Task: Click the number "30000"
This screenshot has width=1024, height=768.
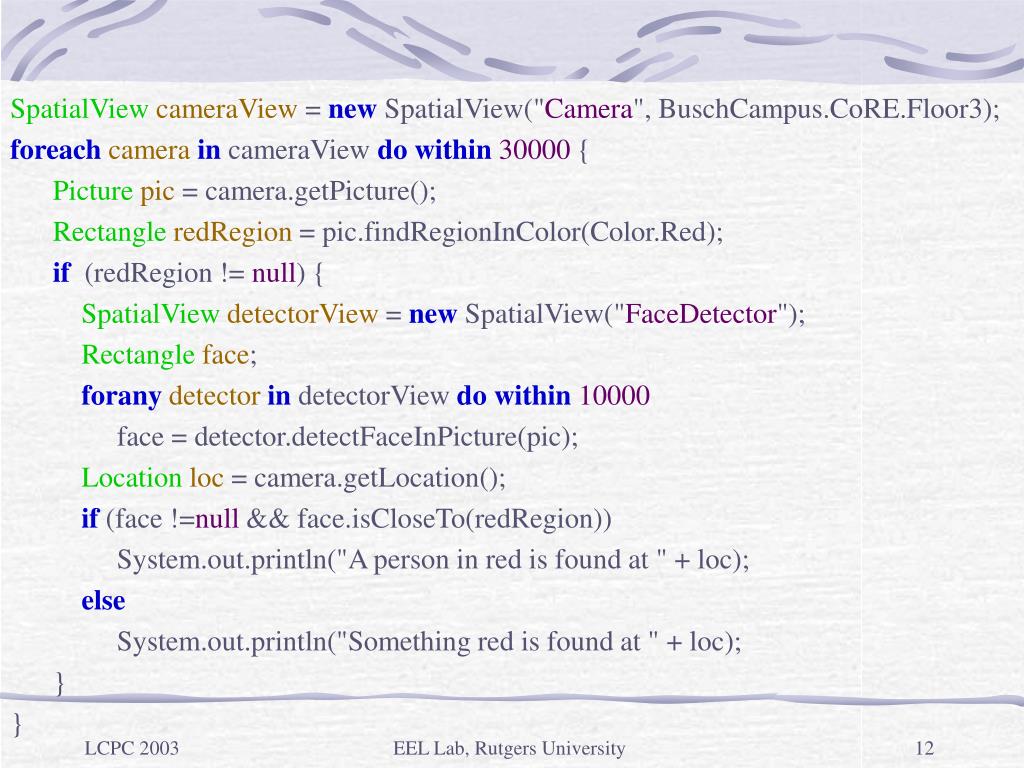Action: coord(535,150)
